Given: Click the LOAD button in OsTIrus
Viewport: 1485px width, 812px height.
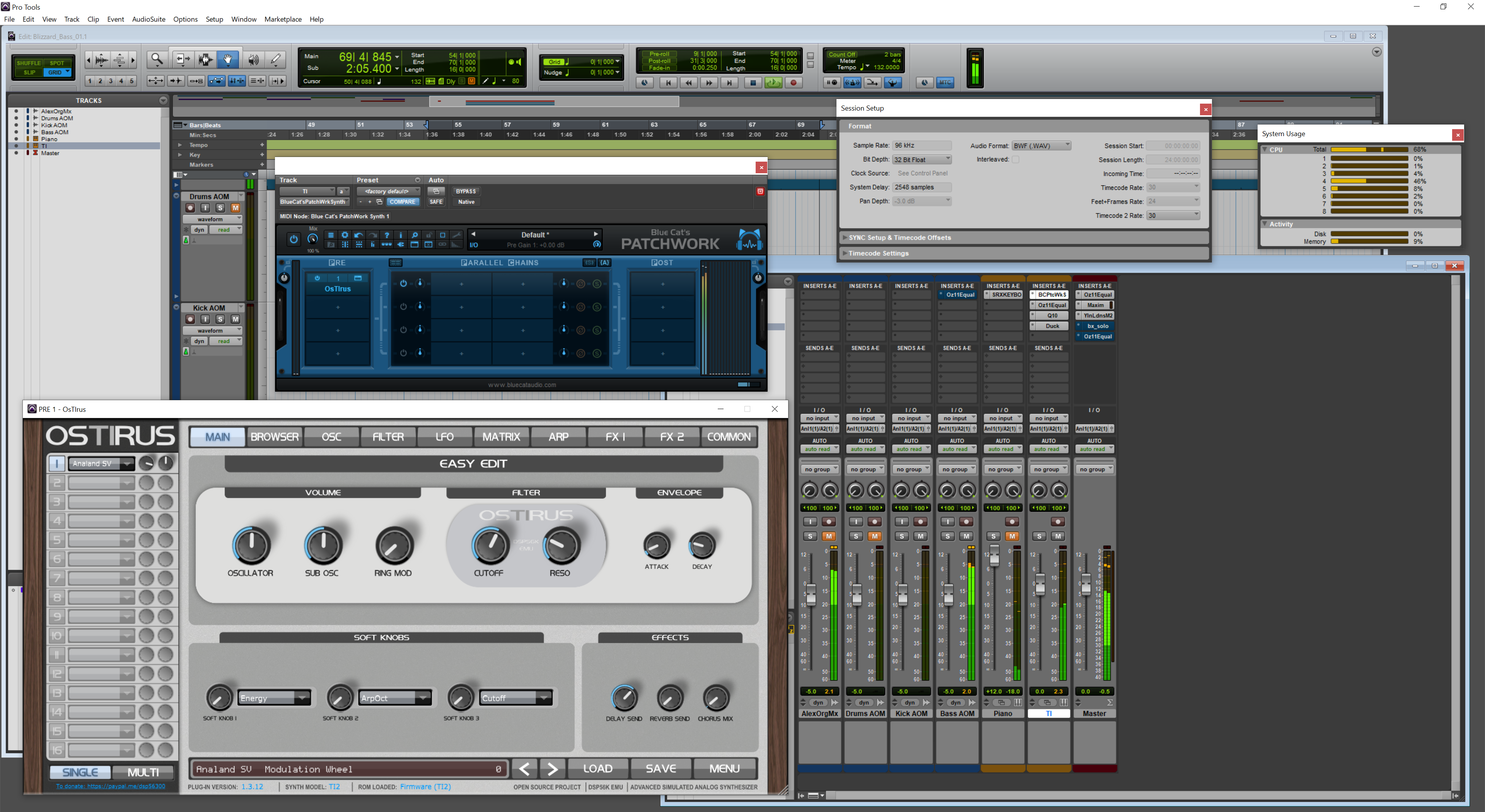Looking at the screenshot, I should [x=597, y=769].
